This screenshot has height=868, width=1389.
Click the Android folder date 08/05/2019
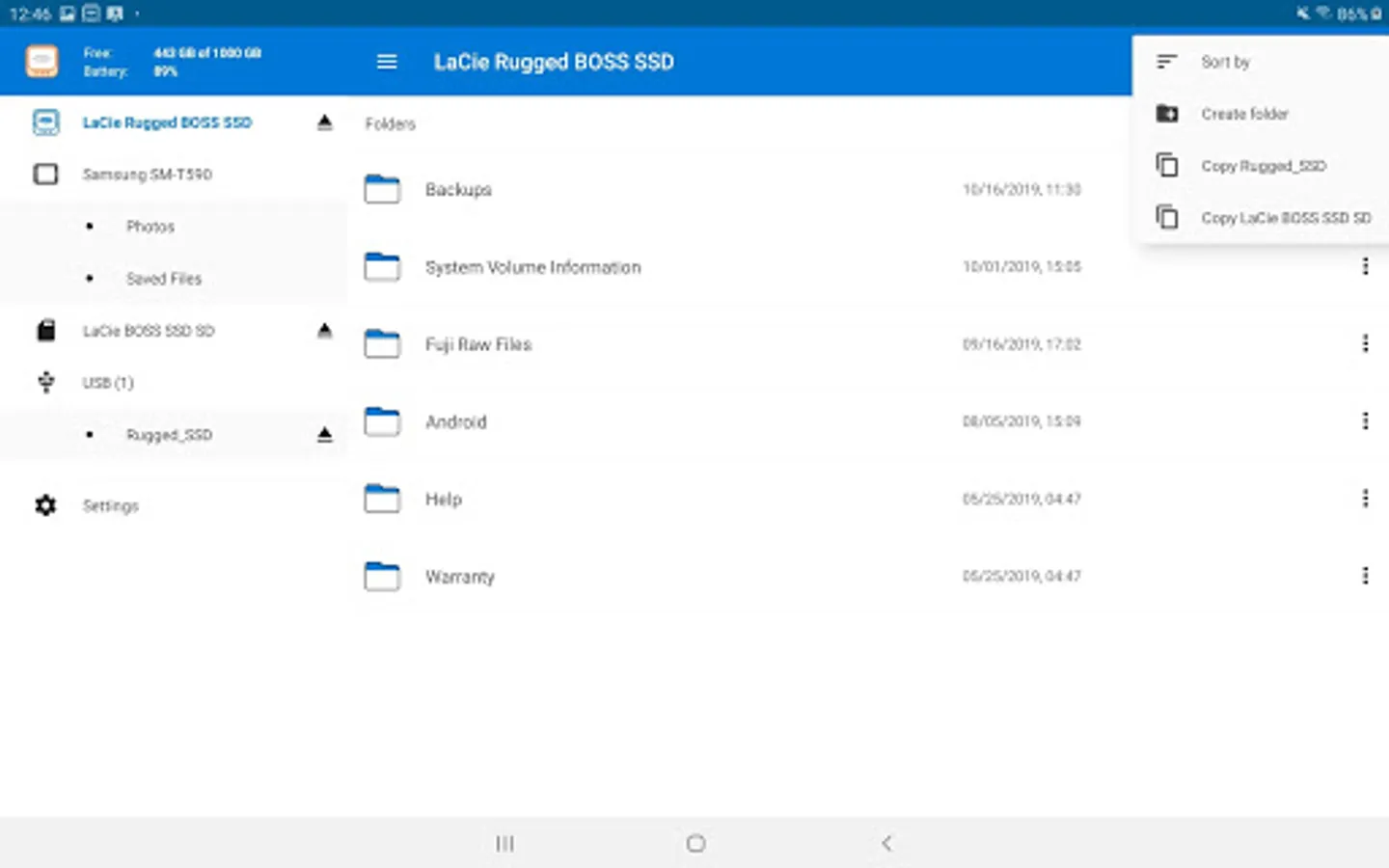pyautogui.click(x=1021, y=421)
